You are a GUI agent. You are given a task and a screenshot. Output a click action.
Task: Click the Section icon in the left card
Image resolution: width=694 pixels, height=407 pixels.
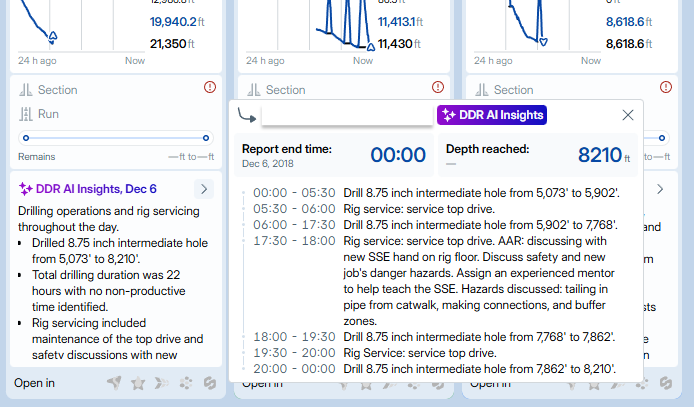[27, 90]
